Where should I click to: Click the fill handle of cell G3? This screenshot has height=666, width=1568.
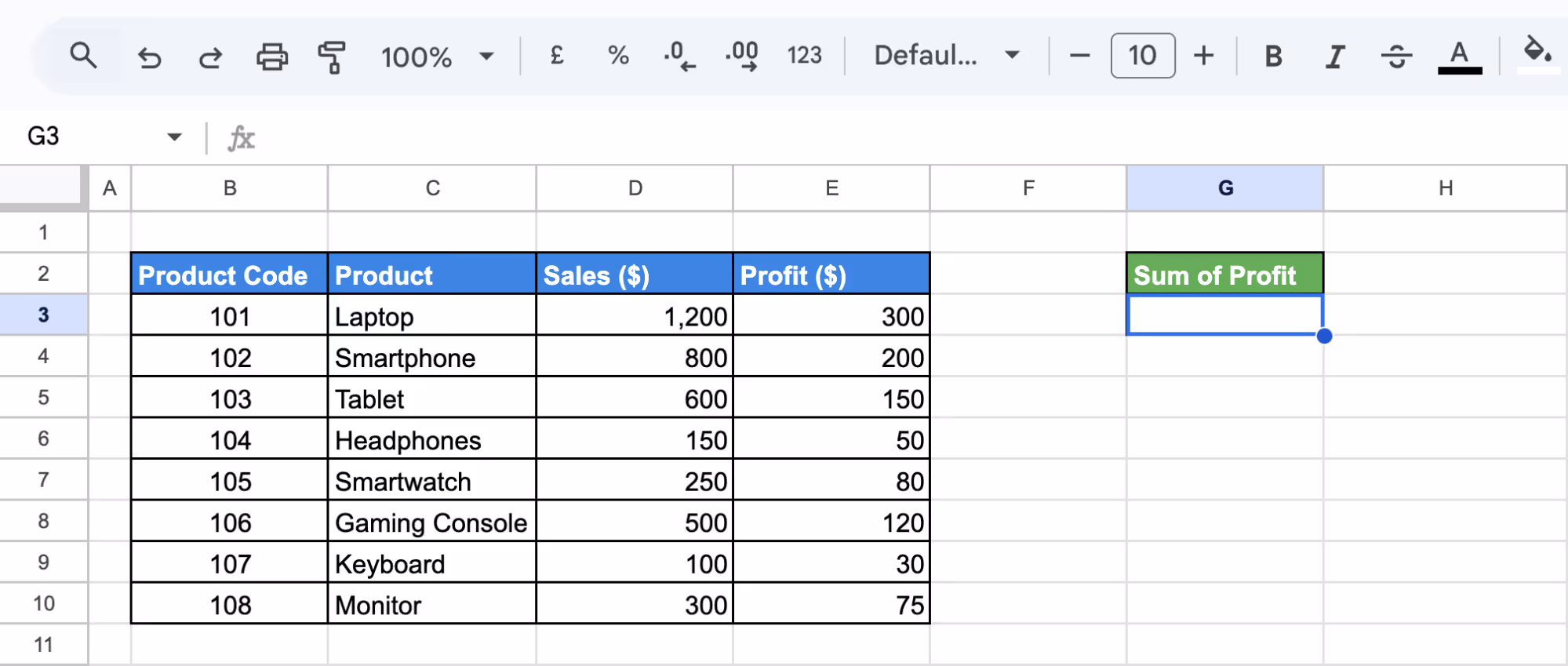[1324, 336]
